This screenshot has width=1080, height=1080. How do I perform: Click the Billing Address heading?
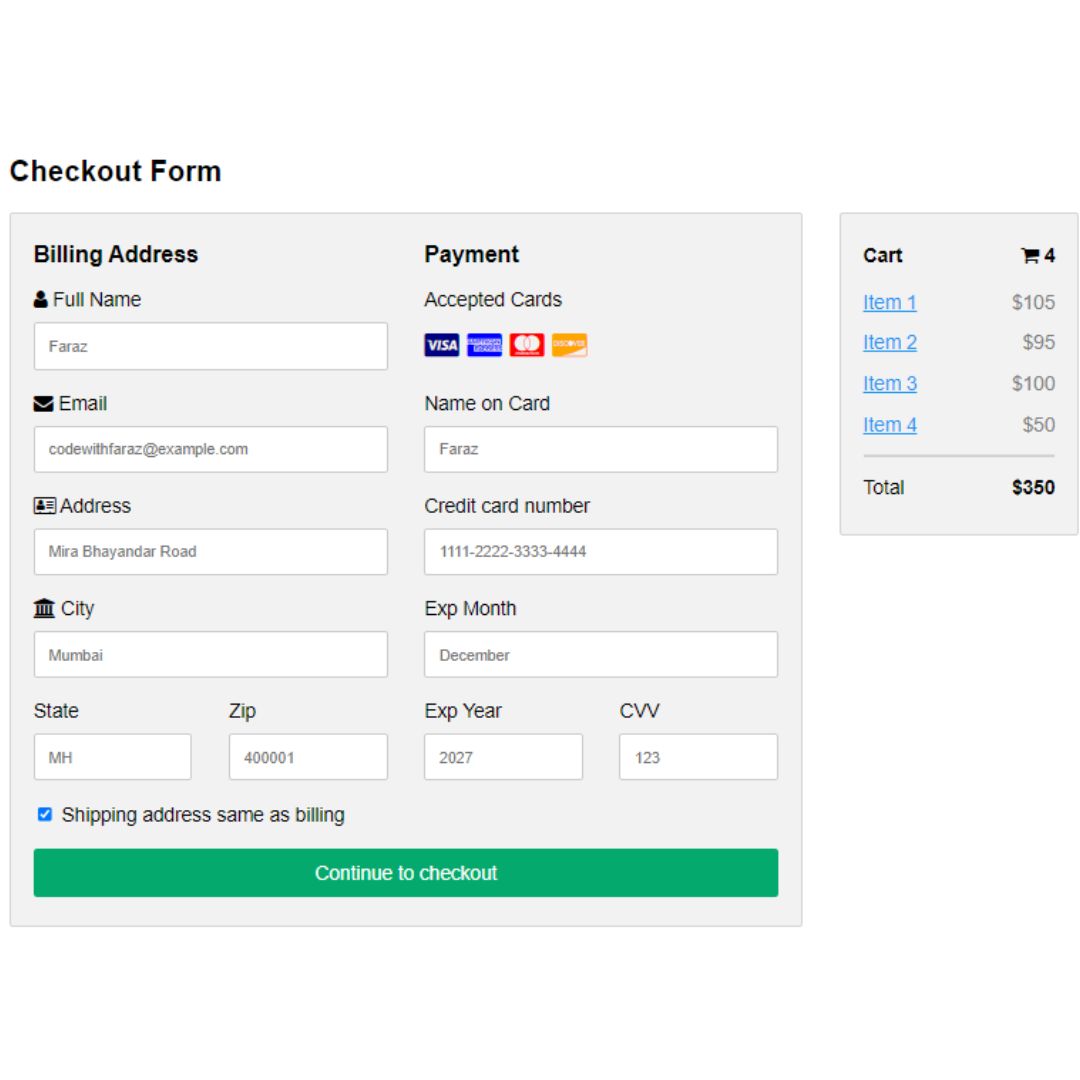pos(116,254)
